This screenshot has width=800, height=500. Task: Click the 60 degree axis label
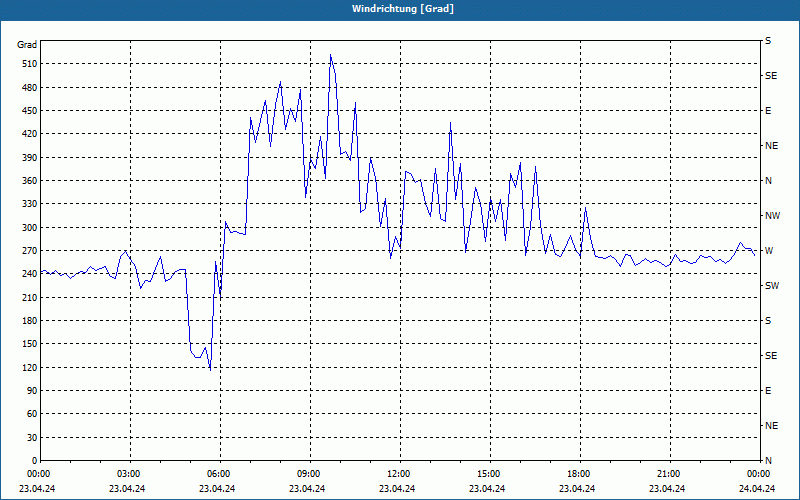point(31,414)
